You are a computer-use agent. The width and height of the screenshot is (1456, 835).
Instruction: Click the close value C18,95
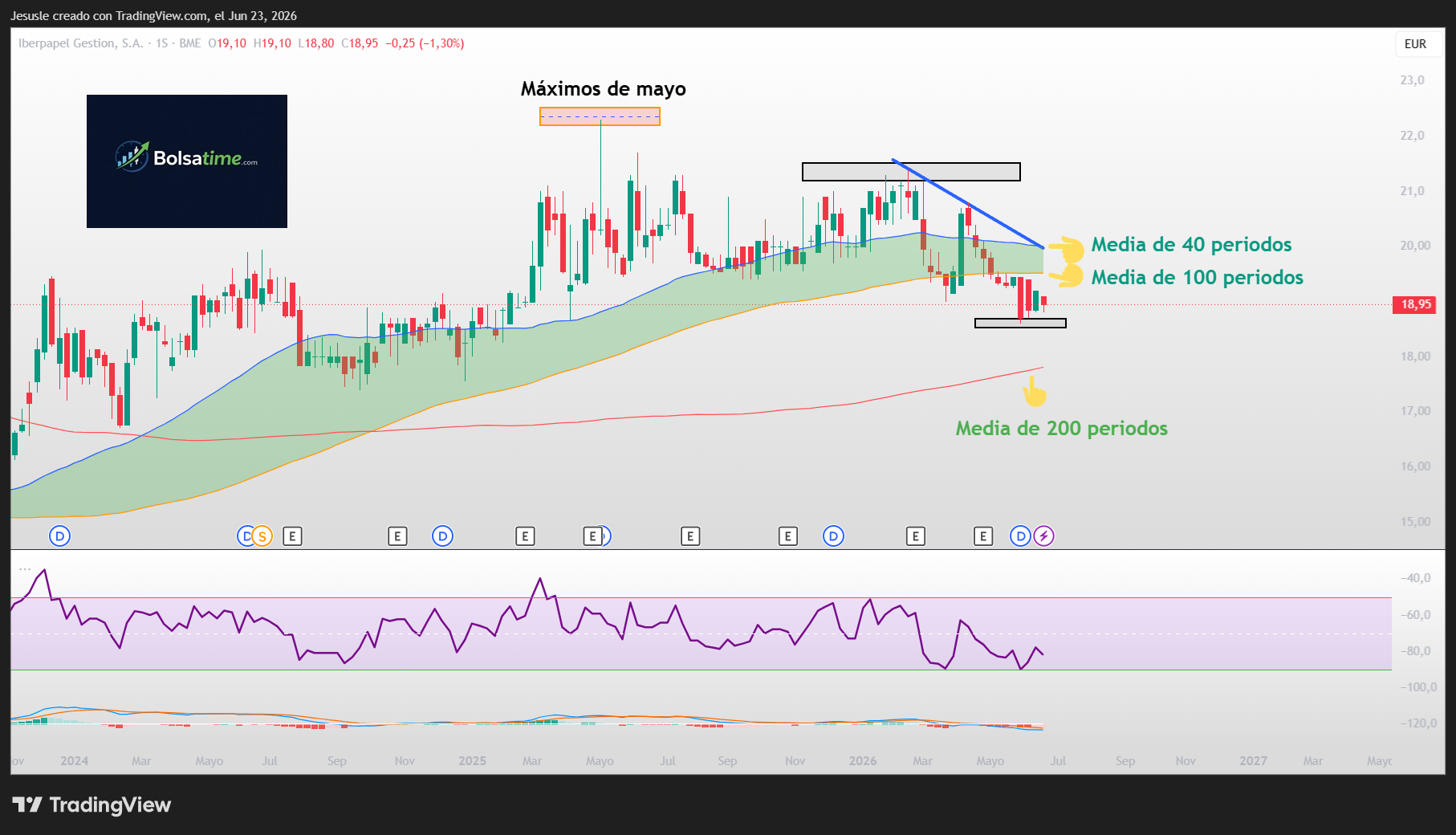[x=360, y=43]
